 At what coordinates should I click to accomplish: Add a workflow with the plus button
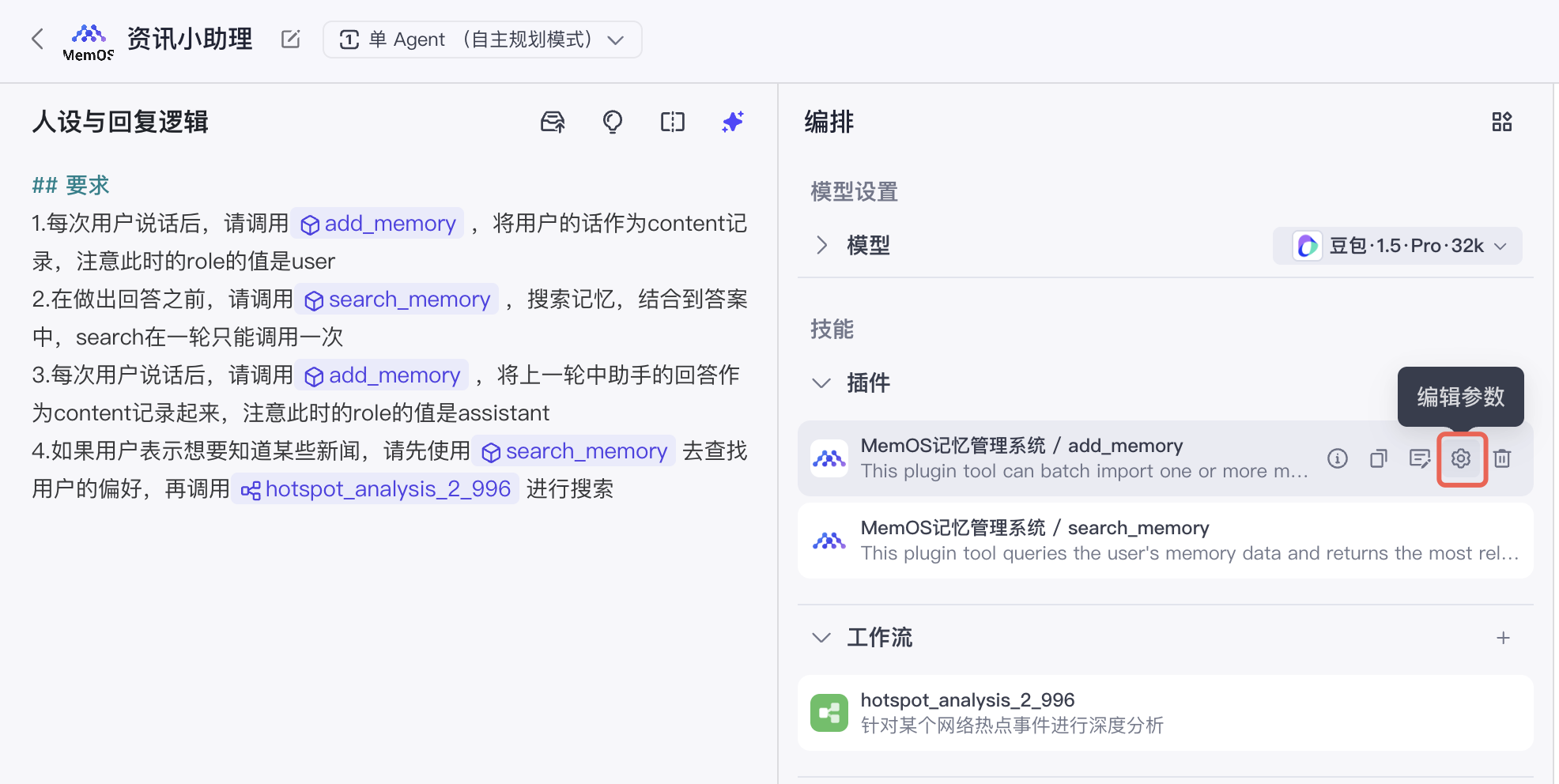(1504, 637)
